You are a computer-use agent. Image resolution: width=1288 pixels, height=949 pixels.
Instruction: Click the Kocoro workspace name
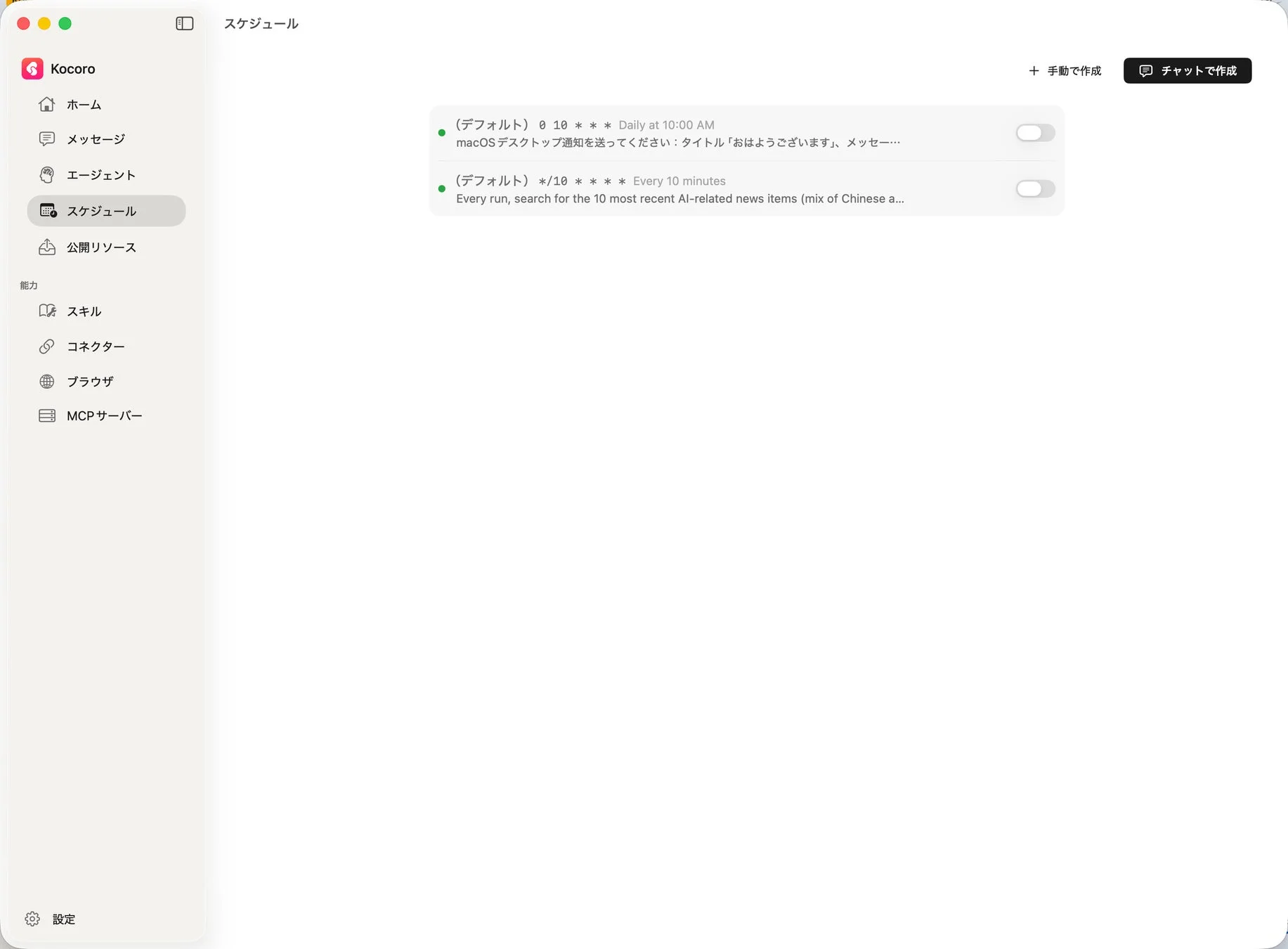(72, 68)
